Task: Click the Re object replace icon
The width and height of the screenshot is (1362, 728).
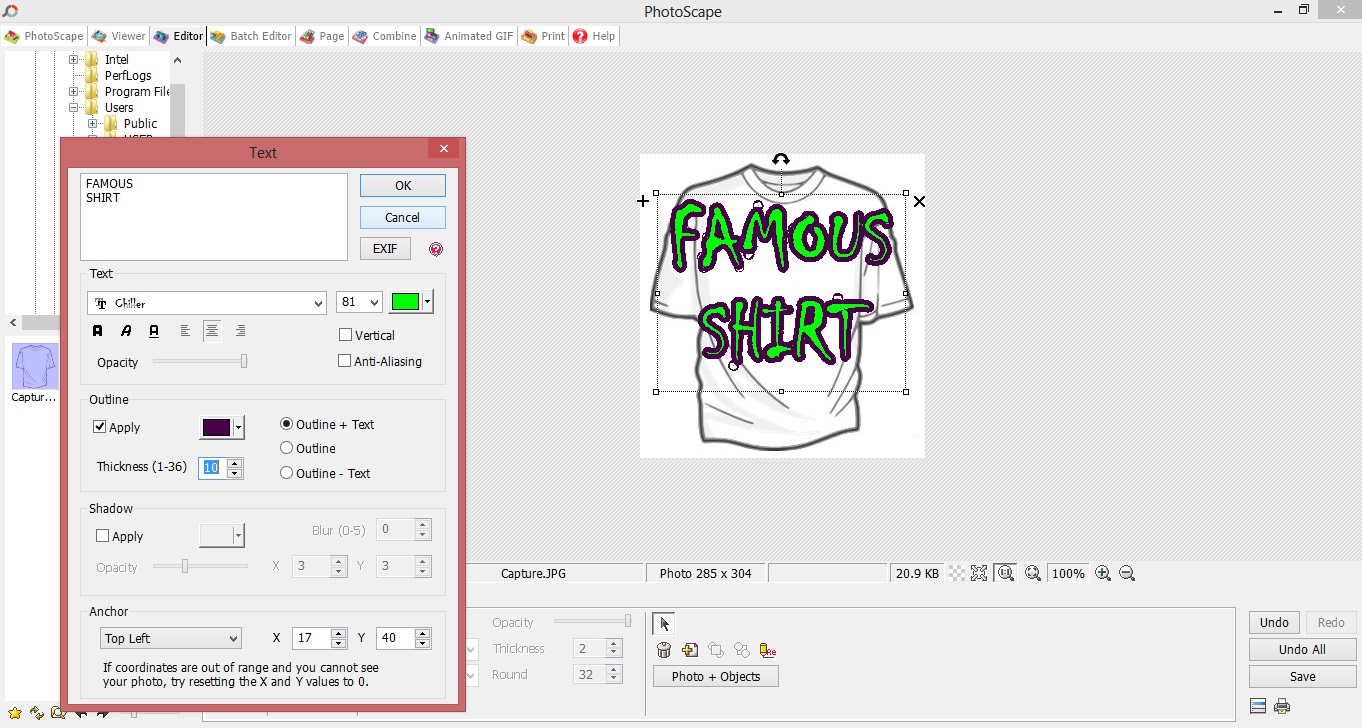Action: (x=768, y=650)
